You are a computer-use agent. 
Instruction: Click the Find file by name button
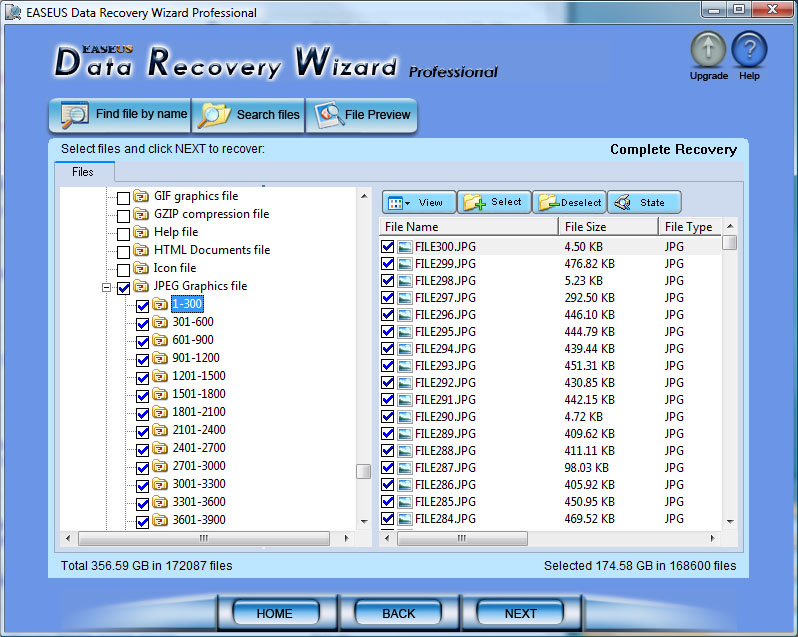pyautogui.click(x=120, y=115)
